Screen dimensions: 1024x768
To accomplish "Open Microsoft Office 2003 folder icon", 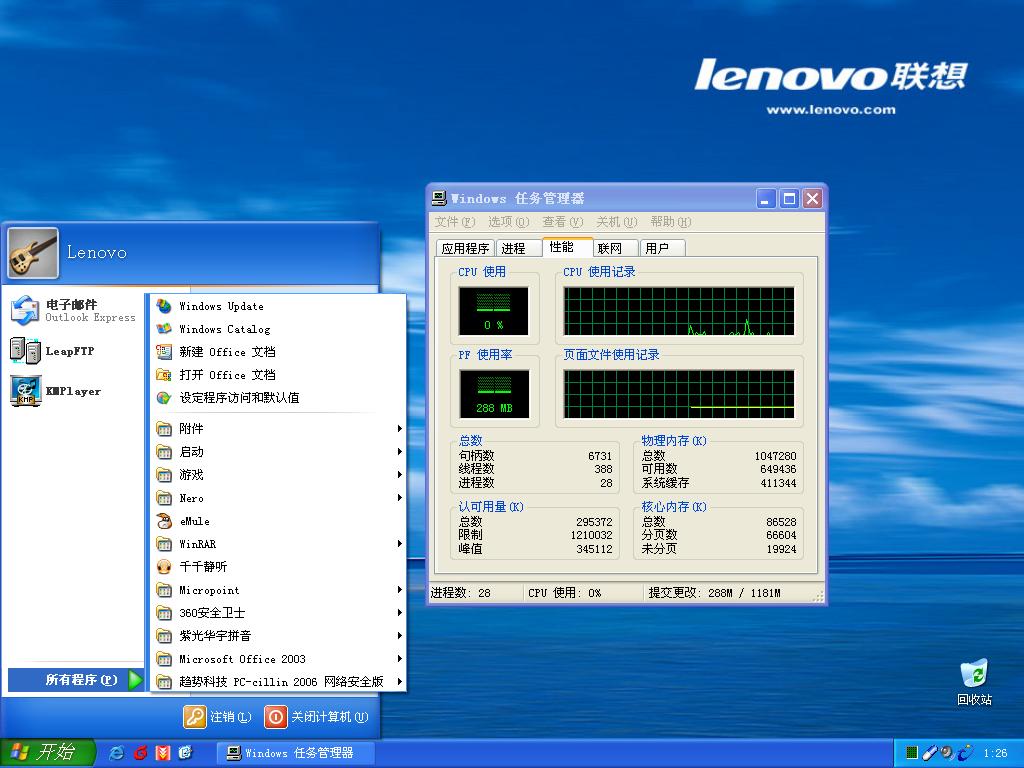I will coord(164,659).
